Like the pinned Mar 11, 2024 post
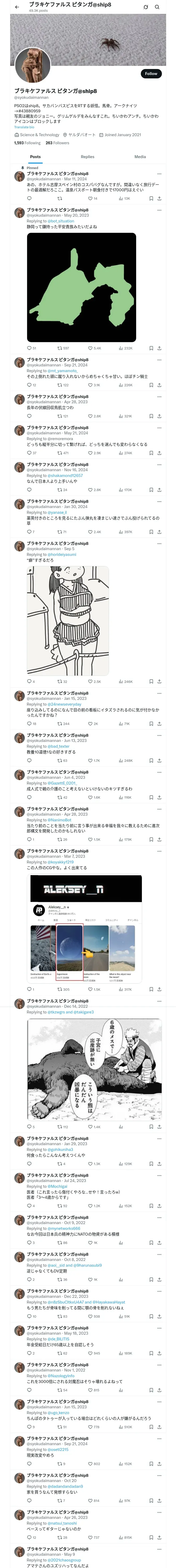This screenshot has height=1568, width=176. tap(90, 198)
